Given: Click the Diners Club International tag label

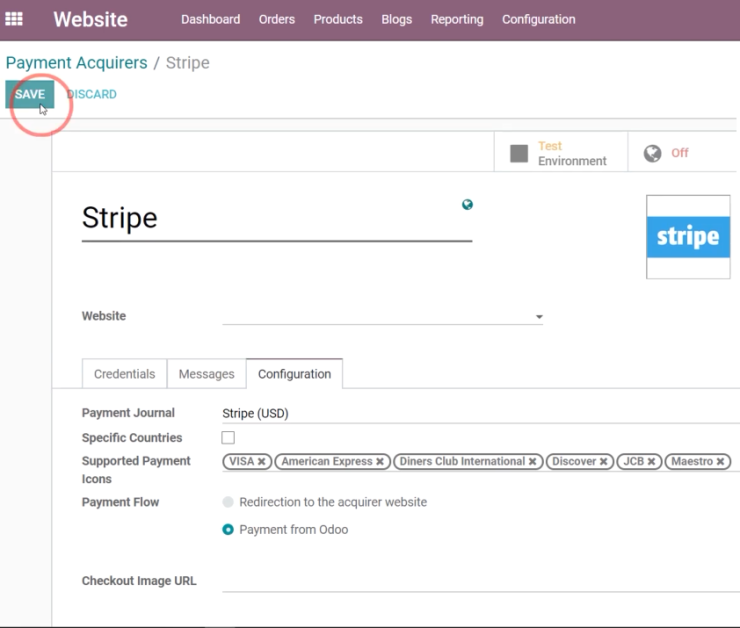Looking at the screenshot, I should pyautogui.click(x=462, y=461).
